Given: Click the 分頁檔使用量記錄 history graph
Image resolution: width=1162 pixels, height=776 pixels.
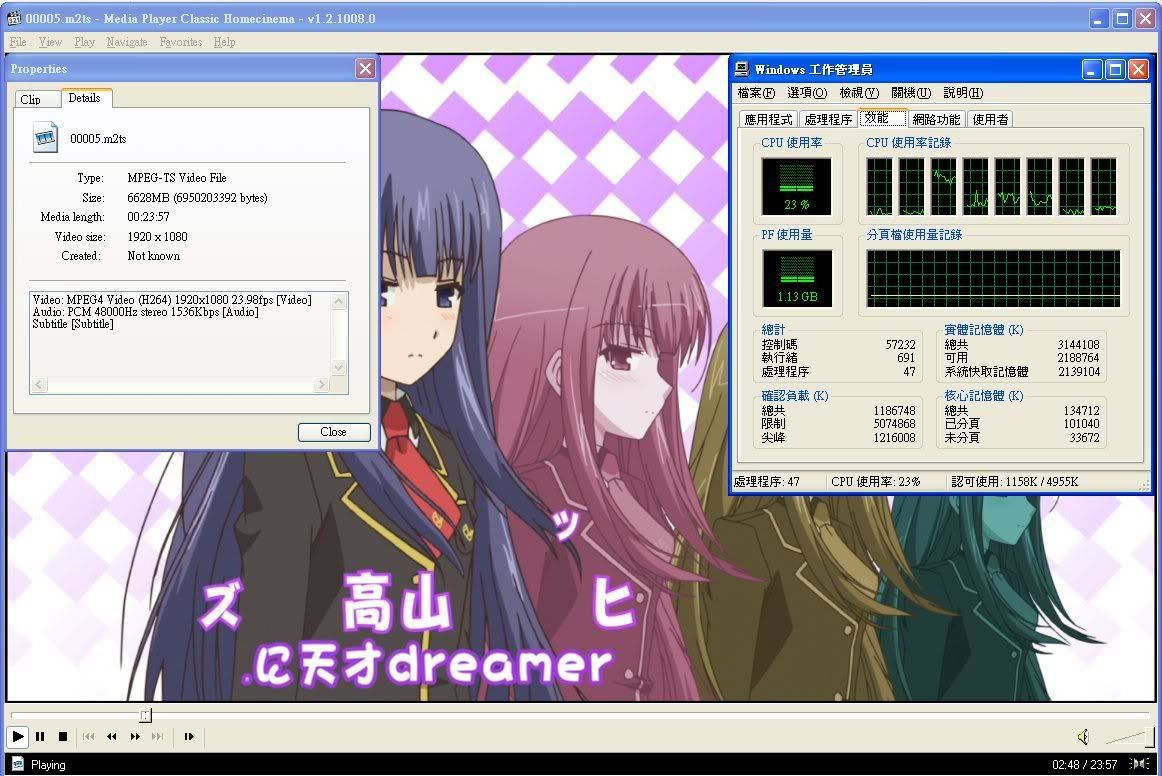Looking at the screenshot, I should [x=994, y=279].
